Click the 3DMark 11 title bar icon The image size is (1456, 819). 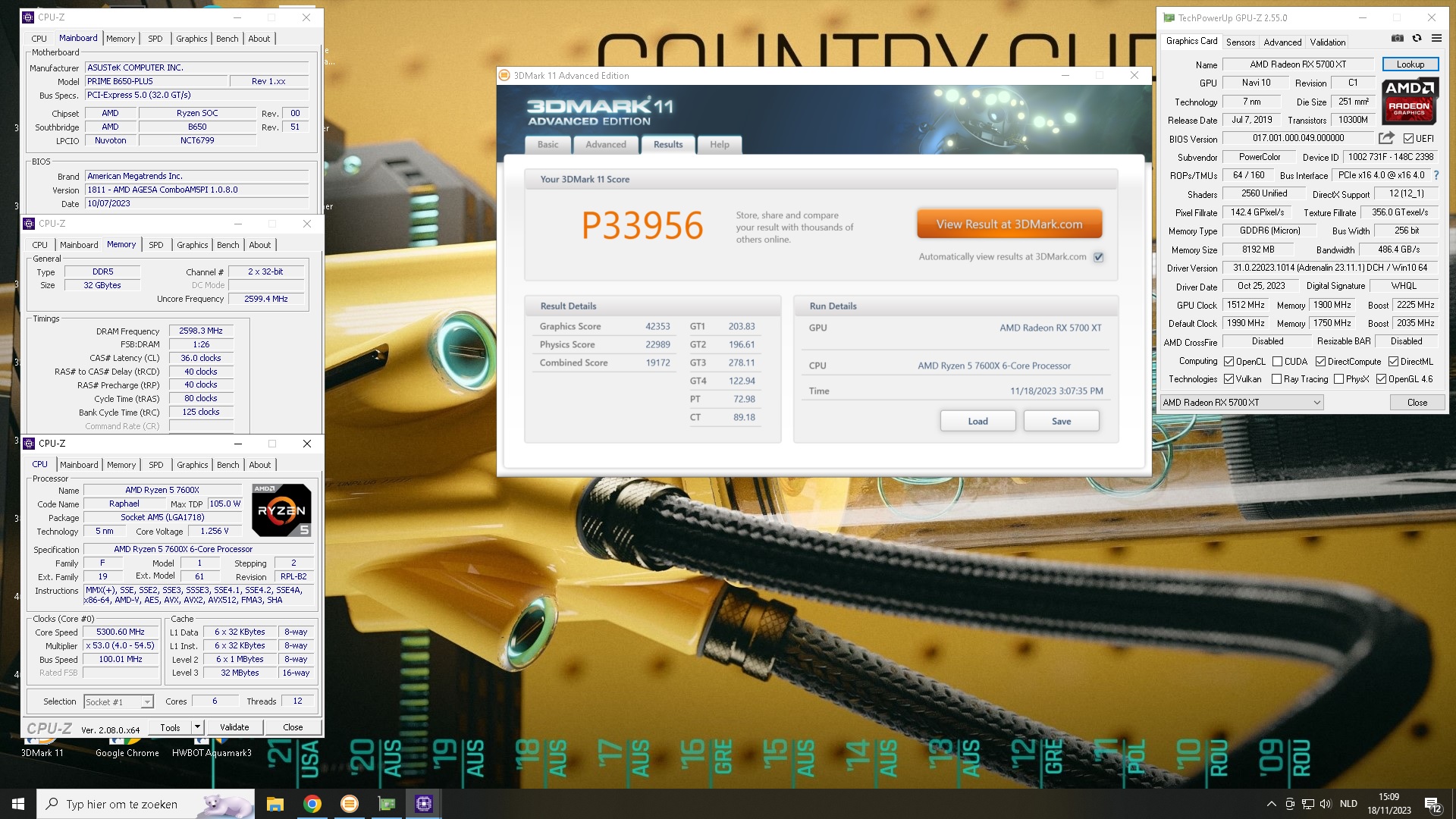[x=504, y=75]
